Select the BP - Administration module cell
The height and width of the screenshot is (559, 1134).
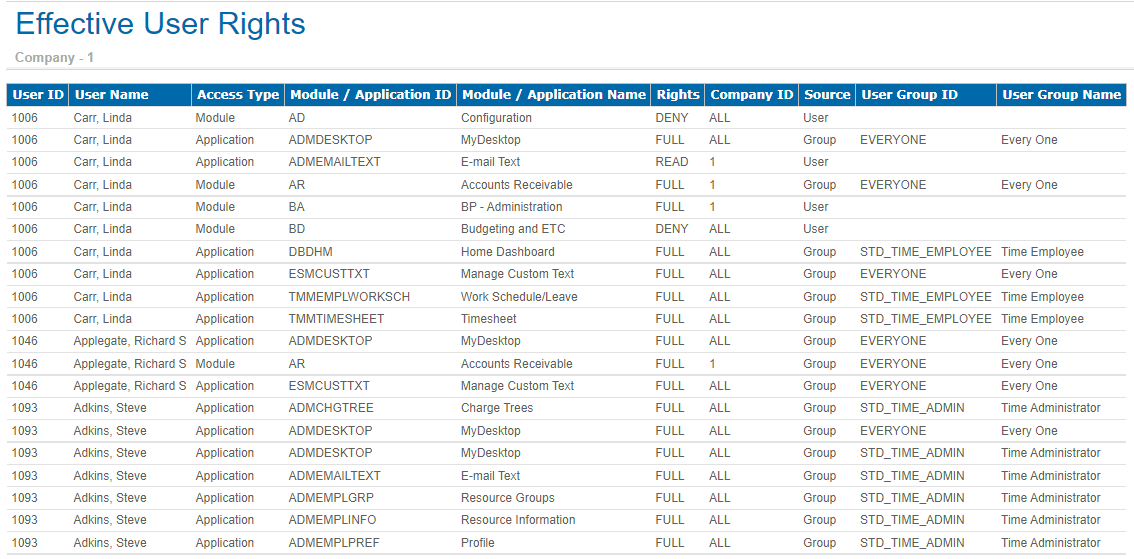[511, 207]
